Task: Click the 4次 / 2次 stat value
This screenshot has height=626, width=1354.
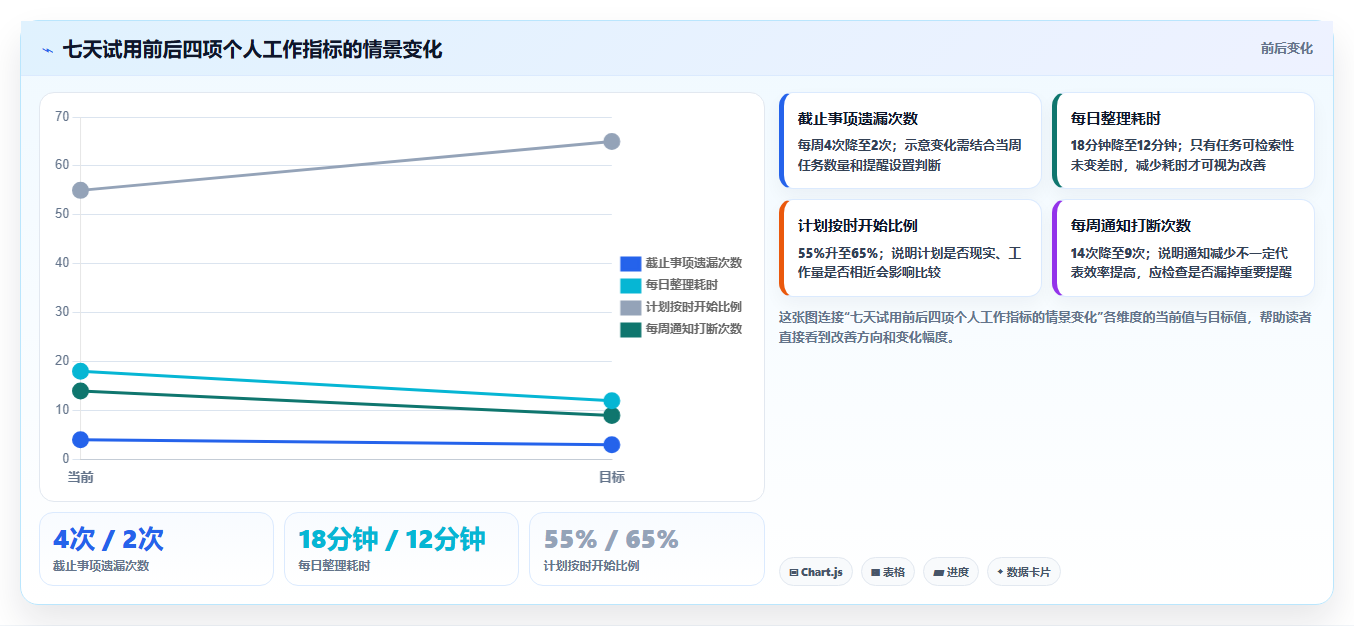Action: pyautogui.click(x=108, y=540)
